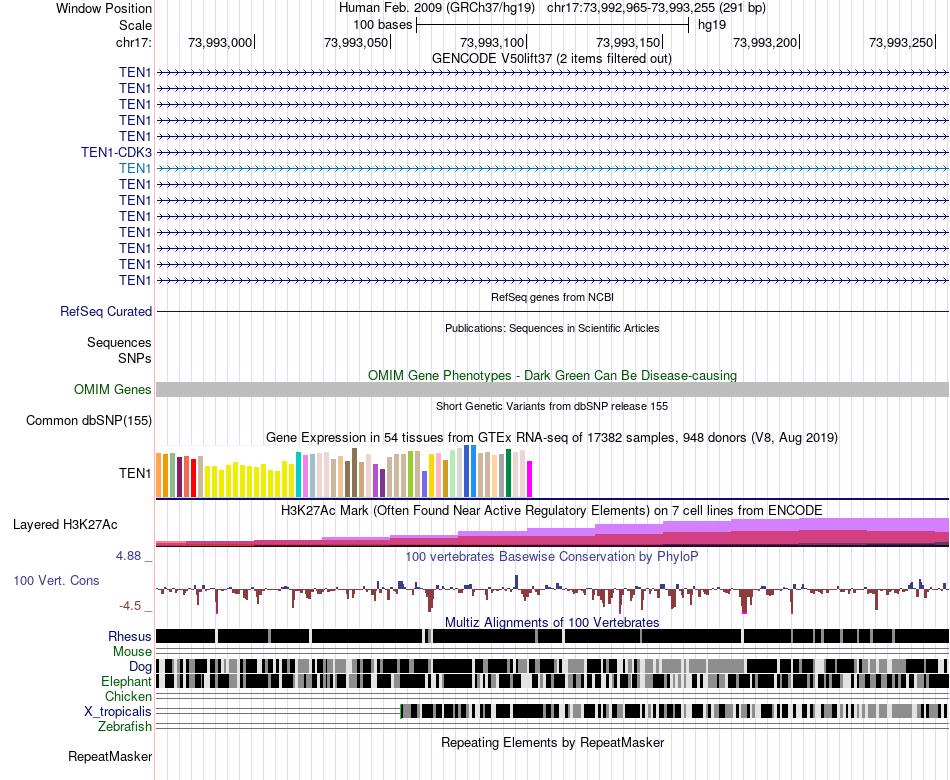The height and width of the screenshot is (780, 950).
Task: Click the 100 Vert. Cons track label
Action: (56, 581)
